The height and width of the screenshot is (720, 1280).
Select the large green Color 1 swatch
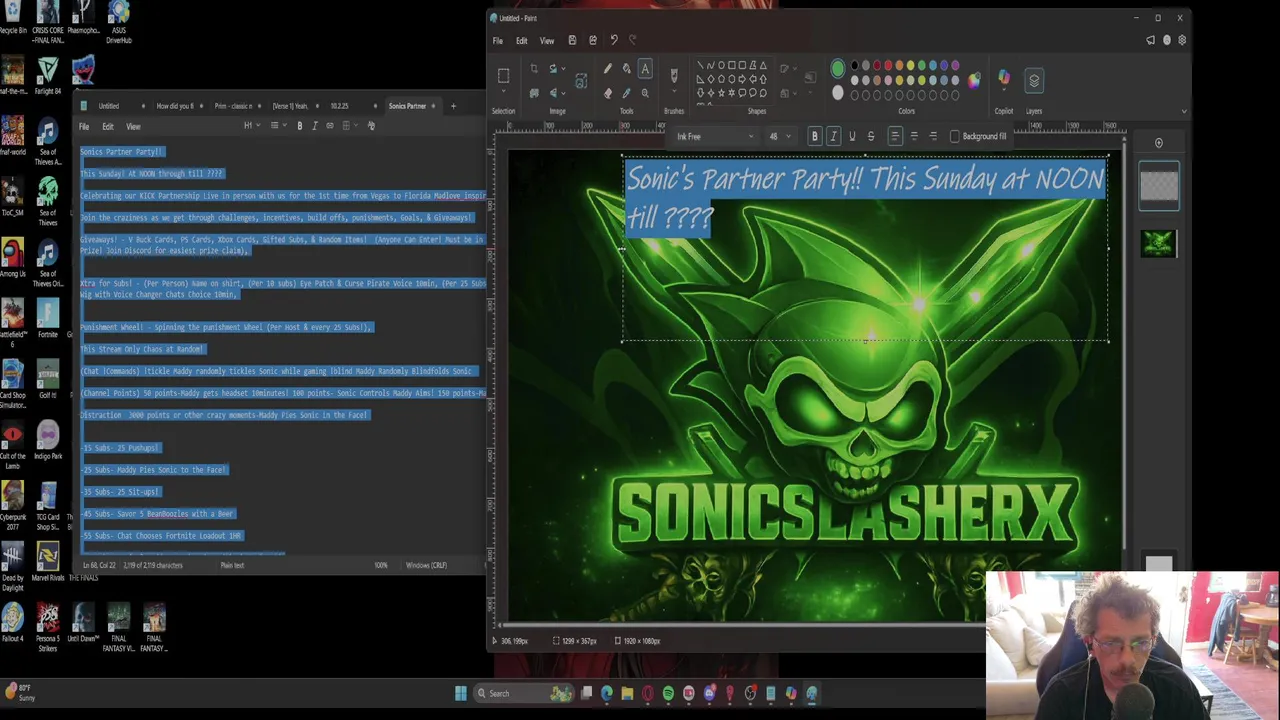coord(838,69)
